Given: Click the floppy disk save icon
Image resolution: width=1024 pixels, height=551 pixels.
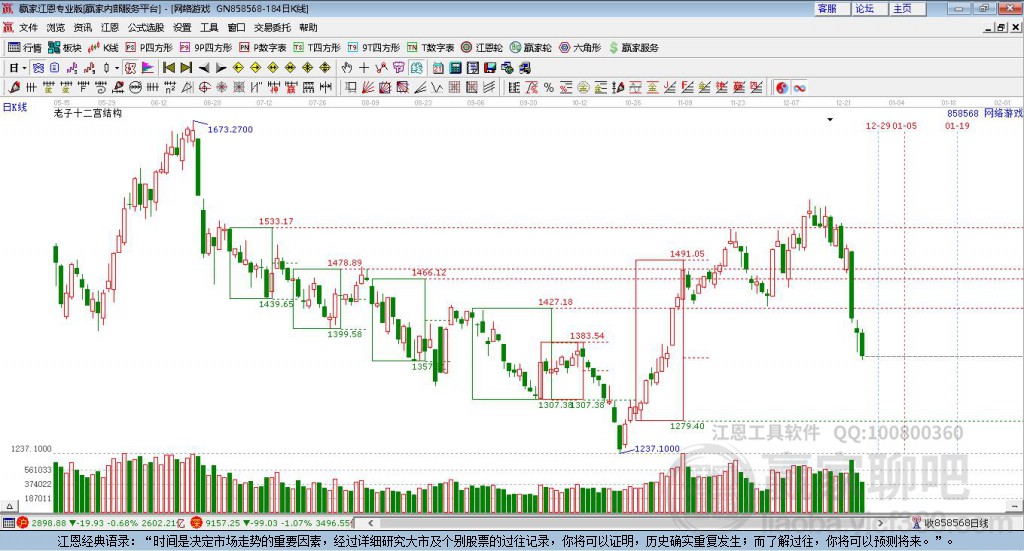Looking at the screenshot, I should (x=490, y=67).
